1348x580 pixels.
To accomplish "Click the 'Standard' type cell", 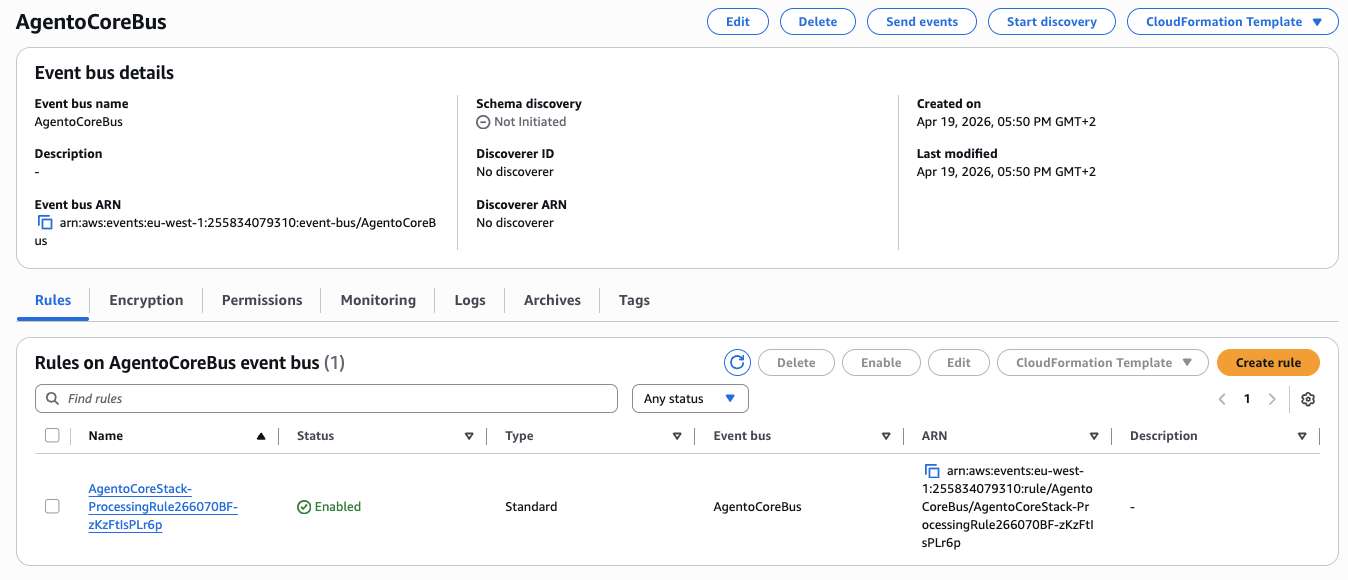I will point(531,507).
